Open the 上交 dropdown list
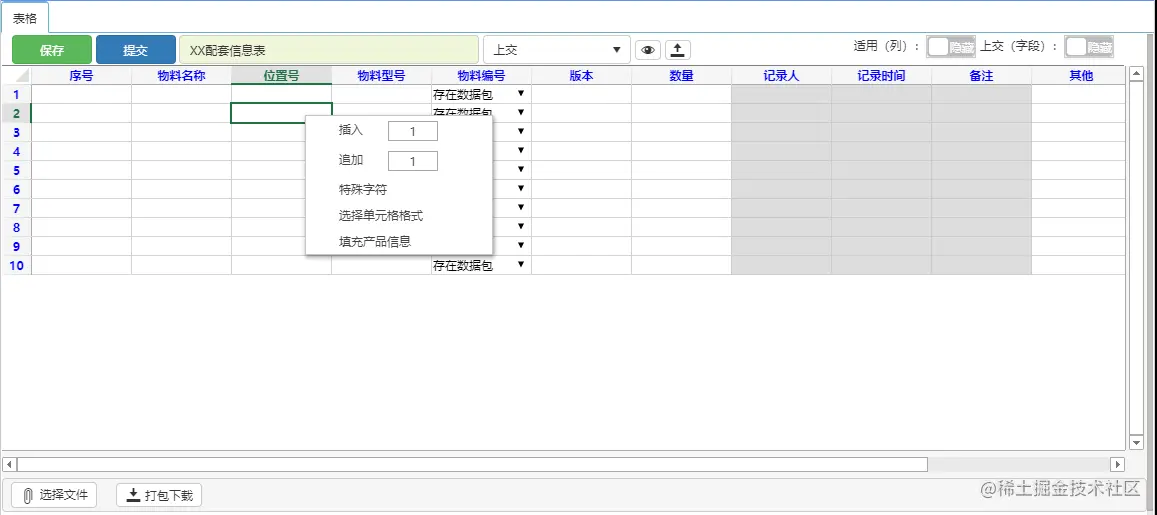This screenshot has height=515, width=1157. (x=556, y=50)
